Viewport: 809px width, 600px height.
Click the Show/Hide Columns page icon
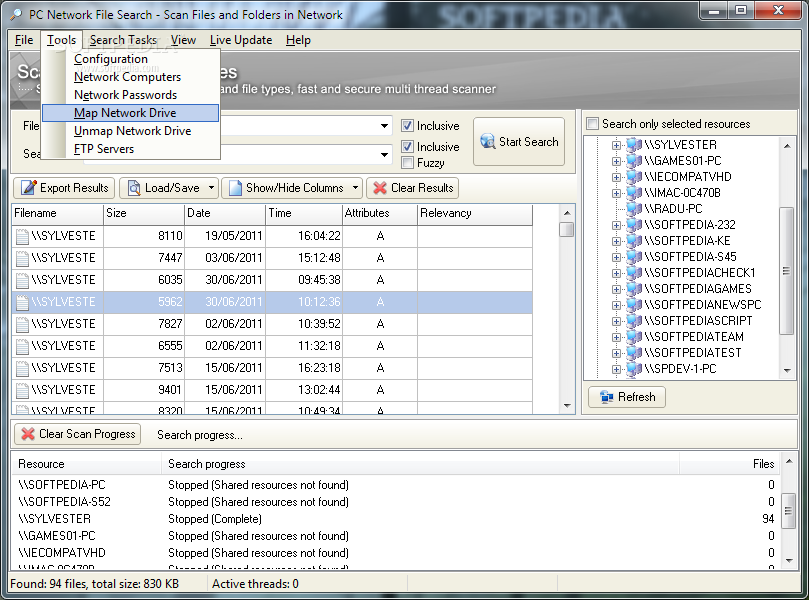coord(235,188)
